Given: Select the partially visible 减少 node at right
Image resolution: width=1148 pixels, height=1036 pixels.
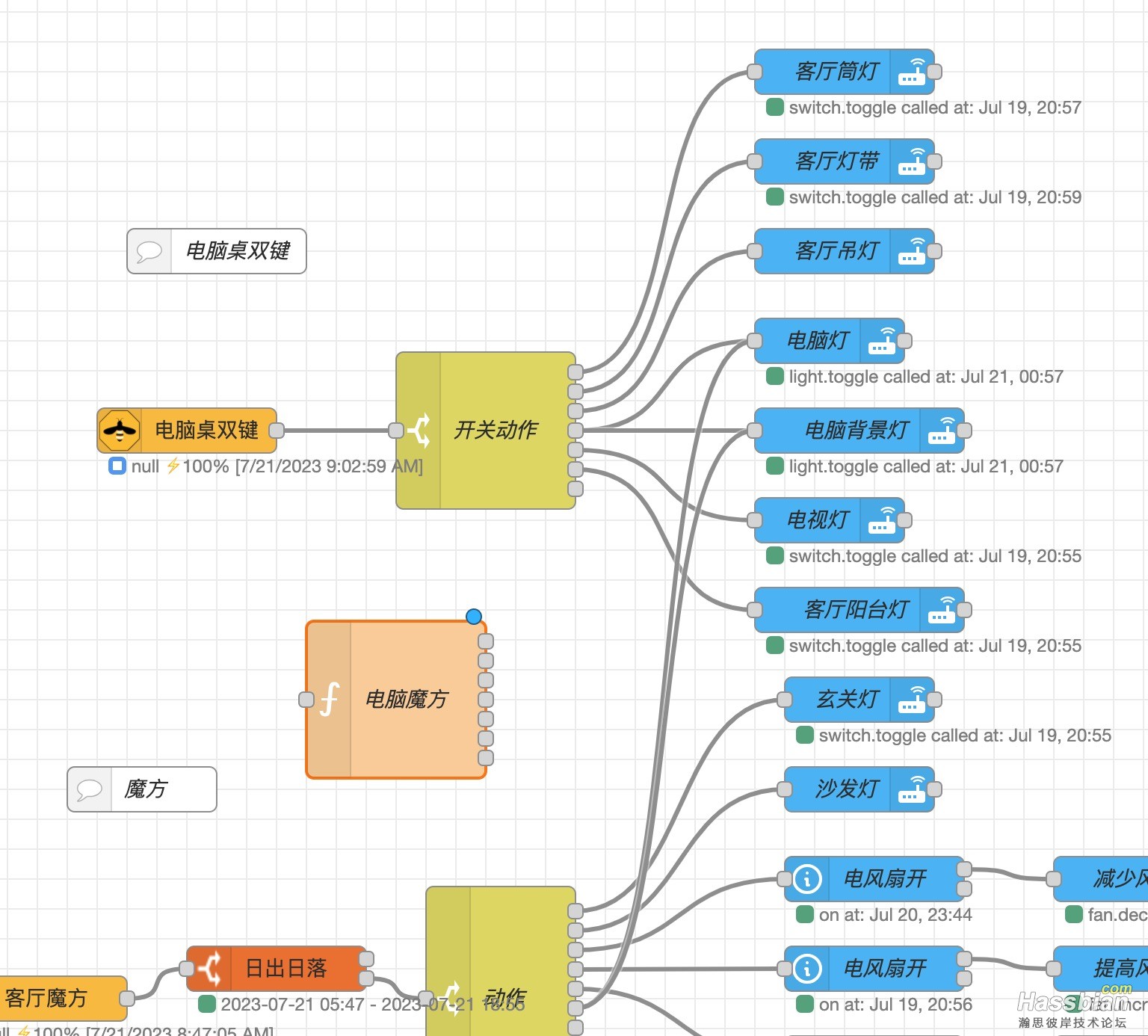Looking at the screenshot, I should coord(1101,879).
